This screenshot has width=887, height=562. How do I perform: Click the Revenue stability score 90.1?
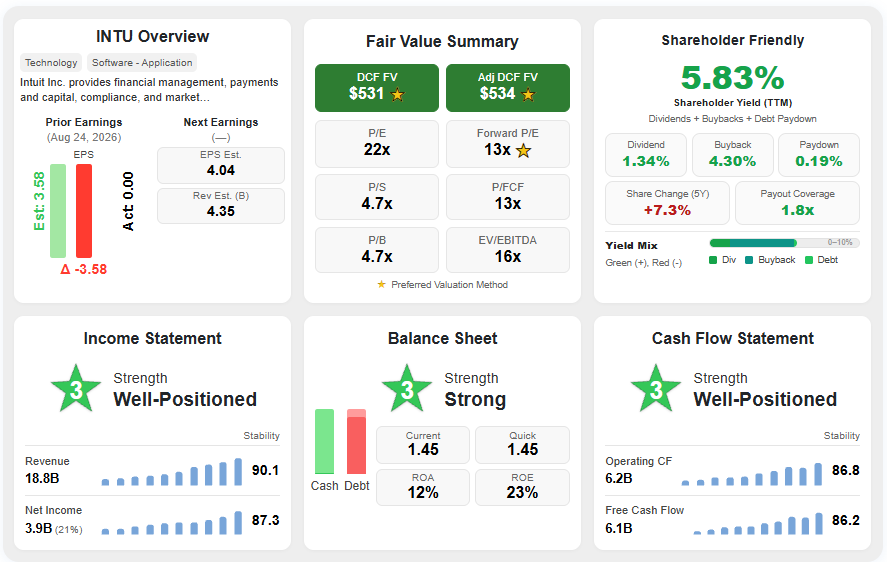tap(265, 470)
